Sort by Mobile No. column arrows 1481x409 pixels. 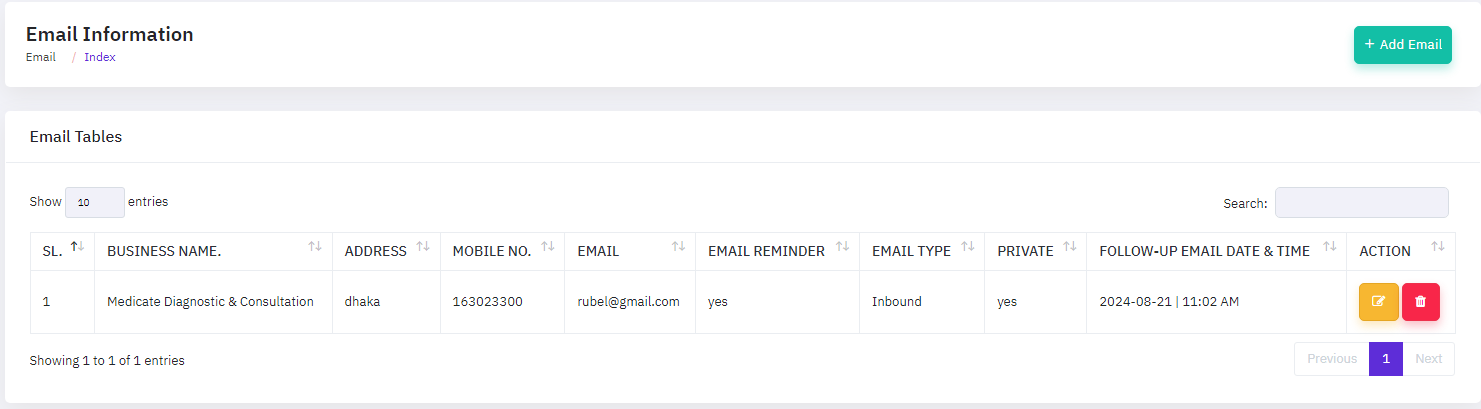[x=547, y=247]
